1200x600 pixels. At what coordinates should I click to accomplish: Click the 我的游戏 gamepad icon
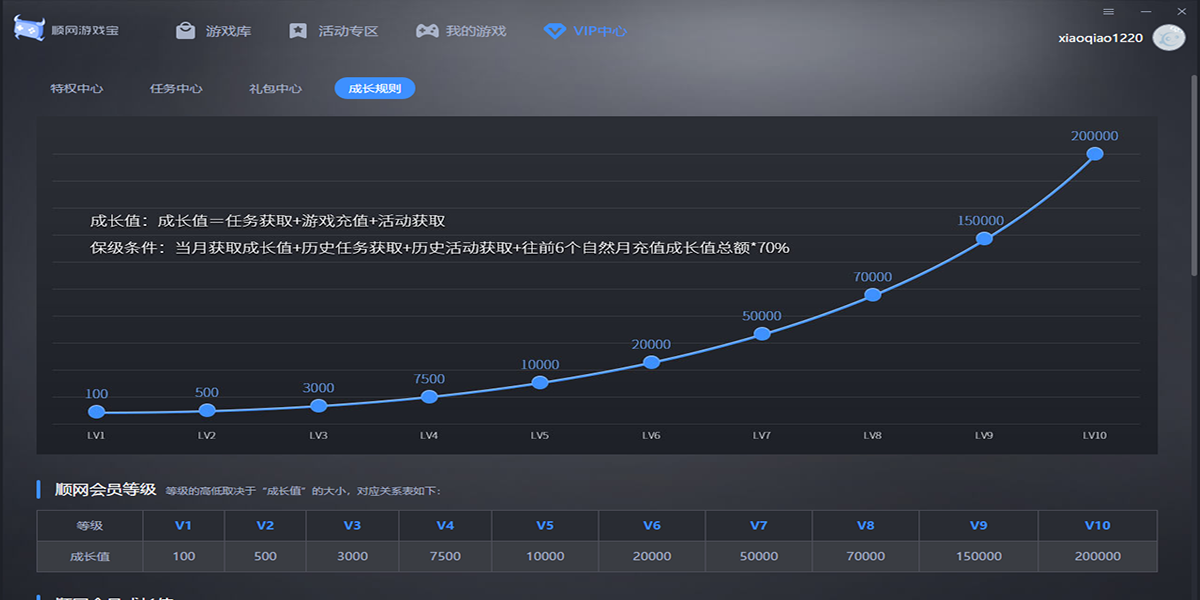tap(426, 30)
